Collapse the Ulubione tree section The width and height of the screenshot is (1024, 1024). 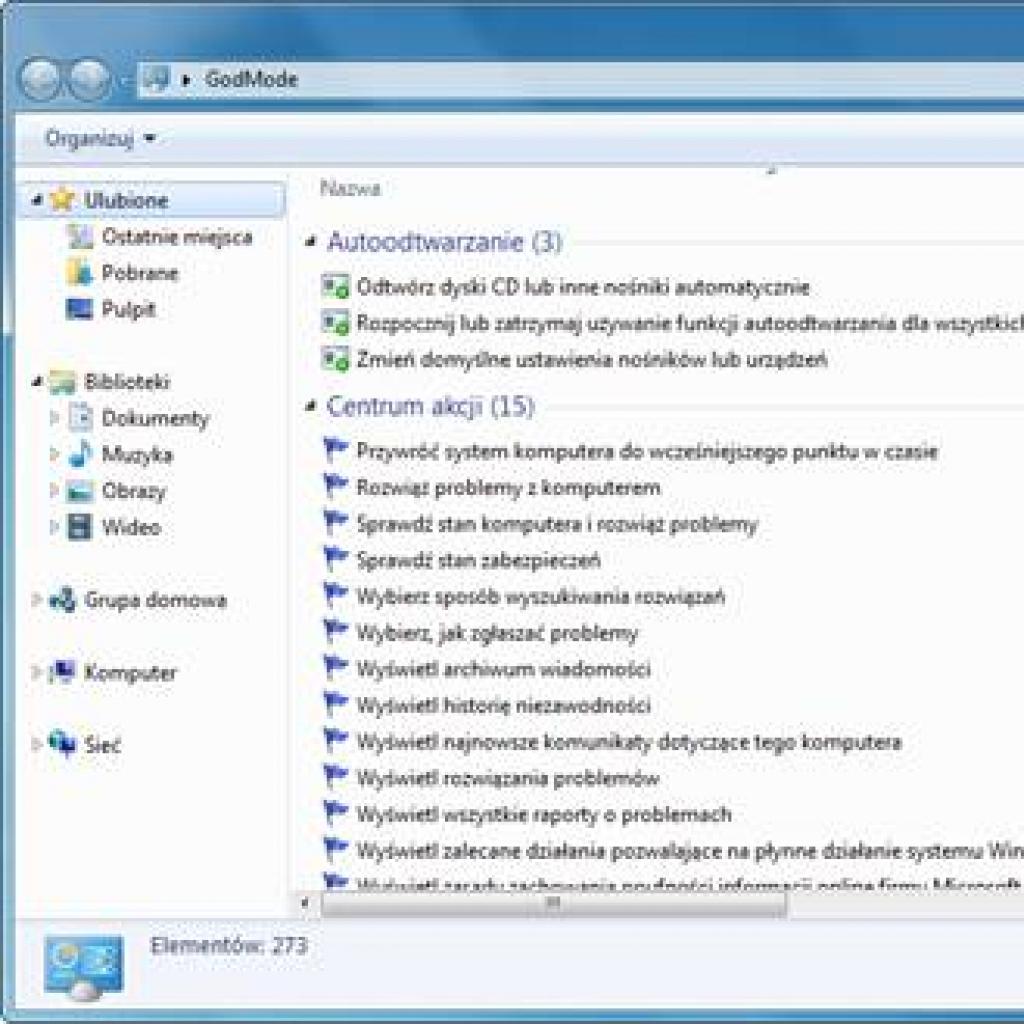point(38,200)
